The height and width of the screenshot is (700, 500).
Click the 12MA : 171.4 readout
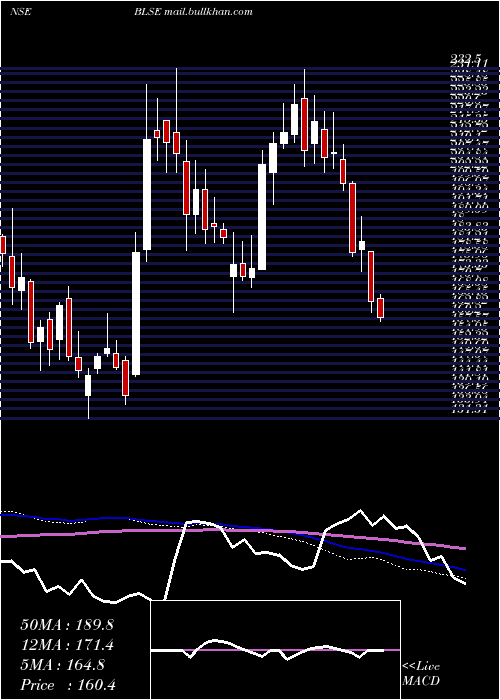67,645
